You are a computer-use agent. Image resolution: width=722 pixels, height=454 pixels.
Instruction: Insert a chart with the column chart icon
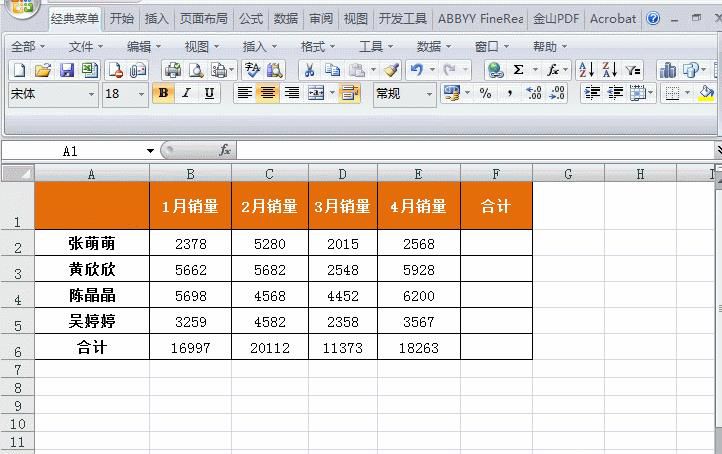click(668, 70)
